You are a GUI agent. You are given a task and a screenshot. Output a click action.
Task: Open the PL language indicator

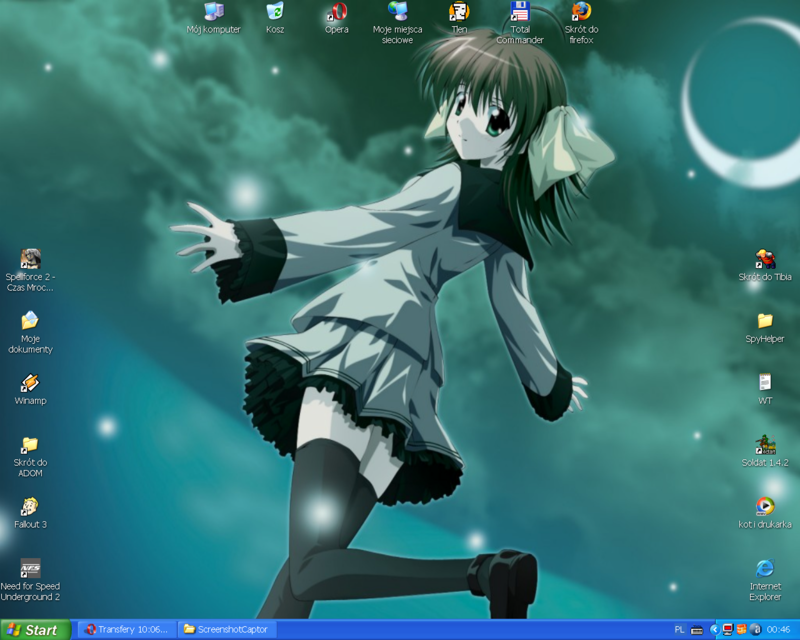[679, 630]
